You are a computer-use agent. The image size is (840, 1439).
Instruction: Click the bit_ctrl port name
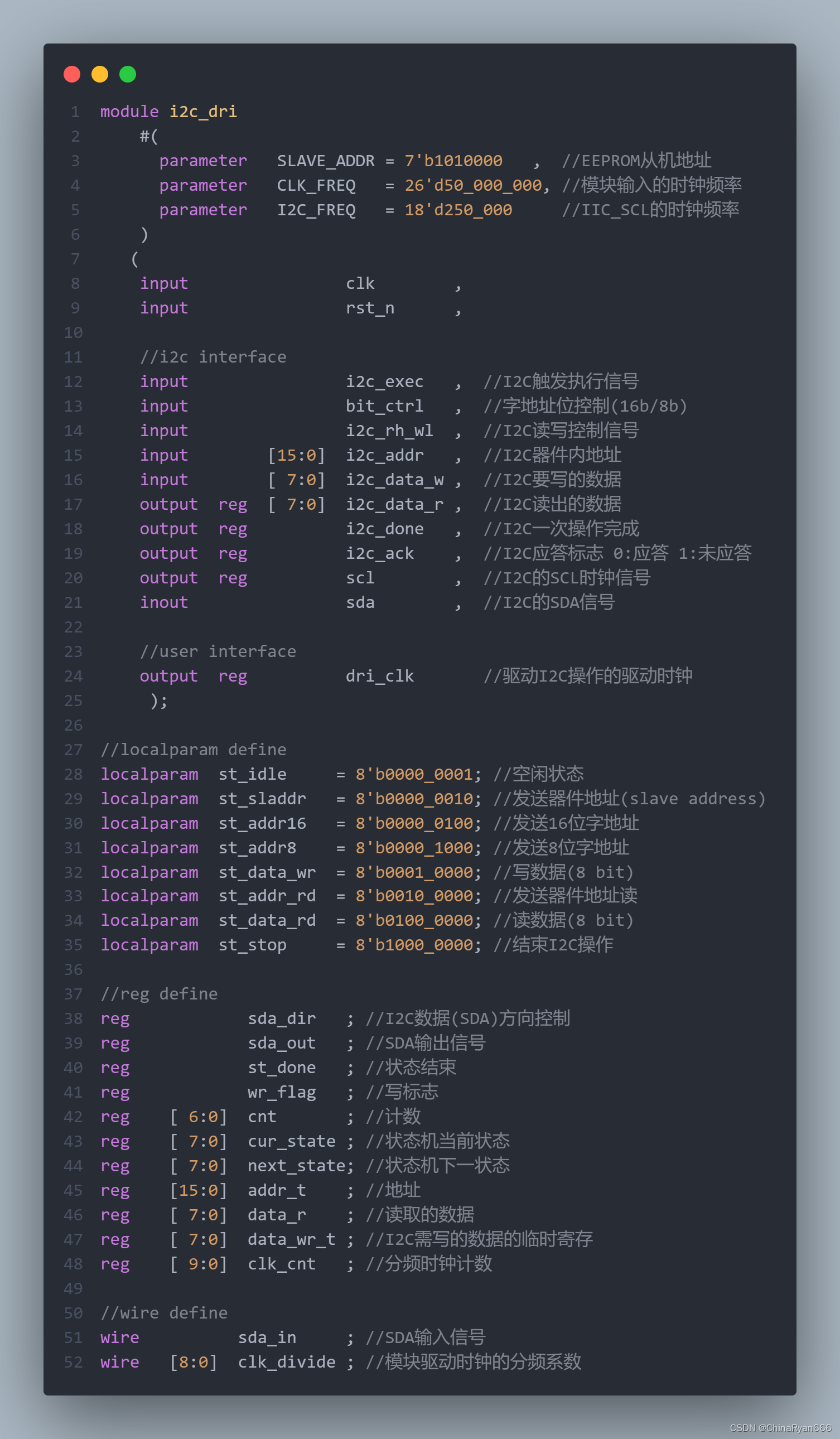385,407
